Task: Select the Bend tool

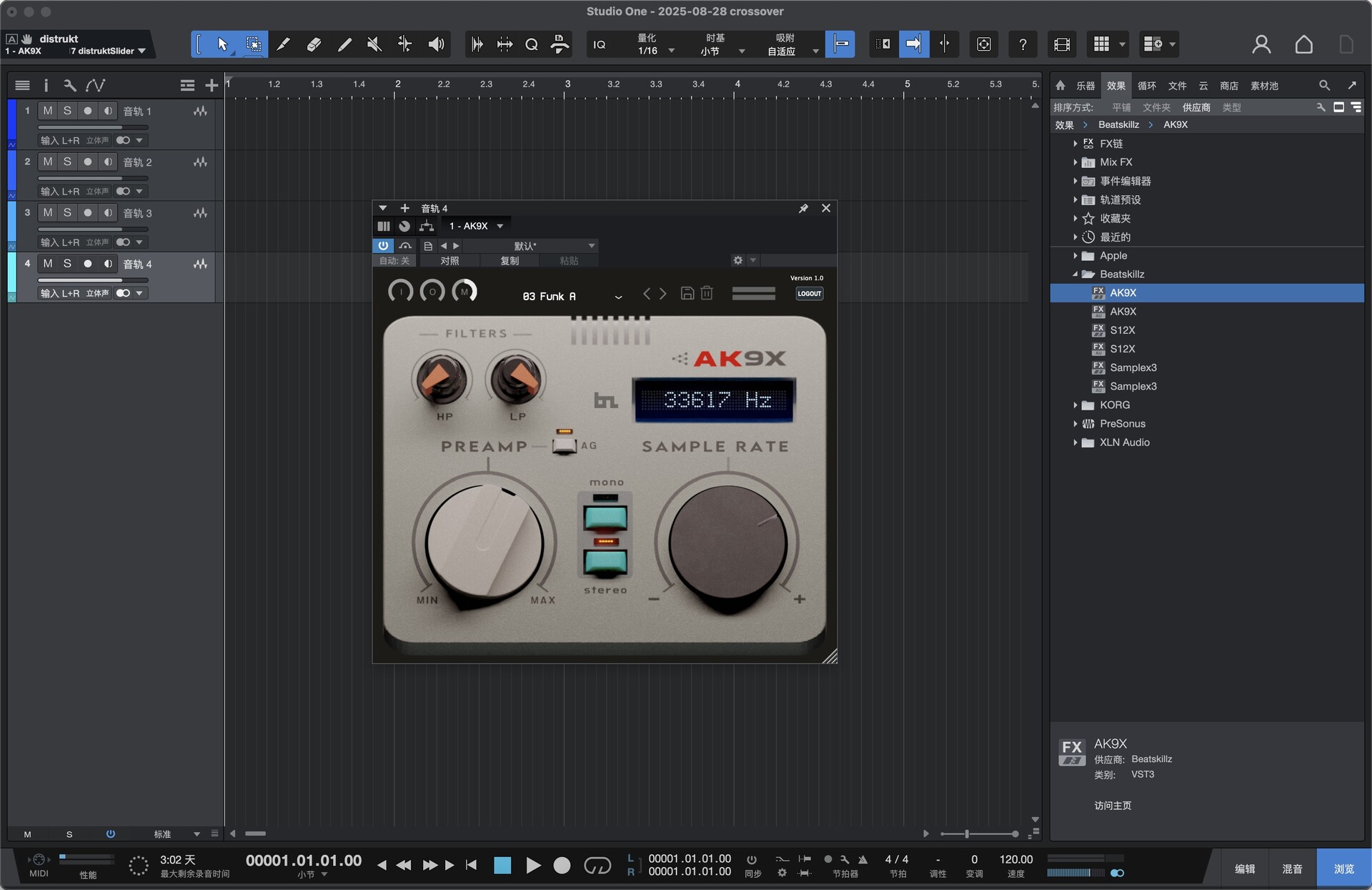Action: pos(404,44)
